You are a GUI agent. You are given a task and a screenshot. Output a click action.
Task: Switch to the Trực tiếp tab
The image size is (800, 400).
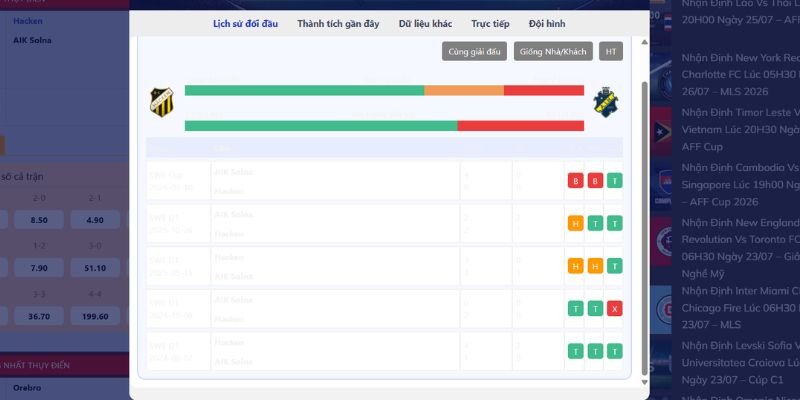pyautogui.click(x=490, y=24)
